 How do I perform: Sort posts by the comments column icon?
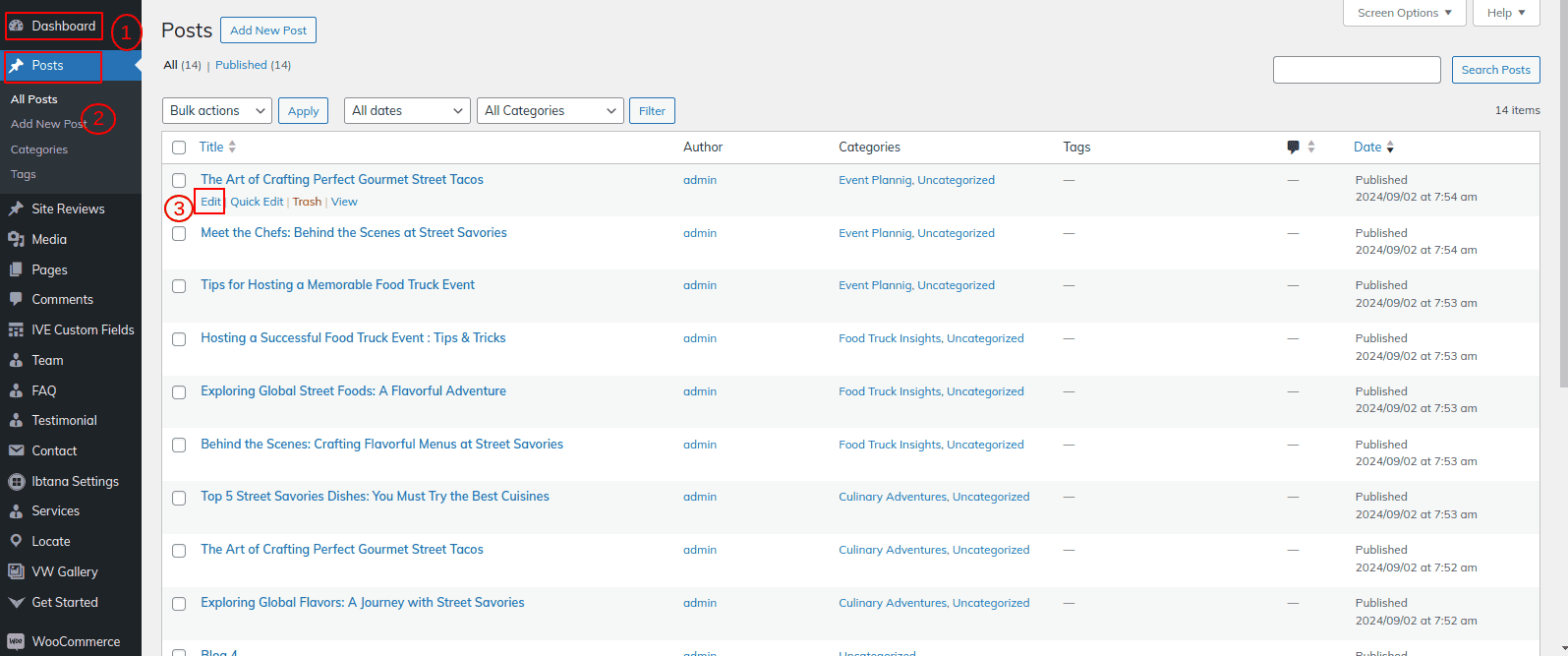click(x=1293, y=148)
